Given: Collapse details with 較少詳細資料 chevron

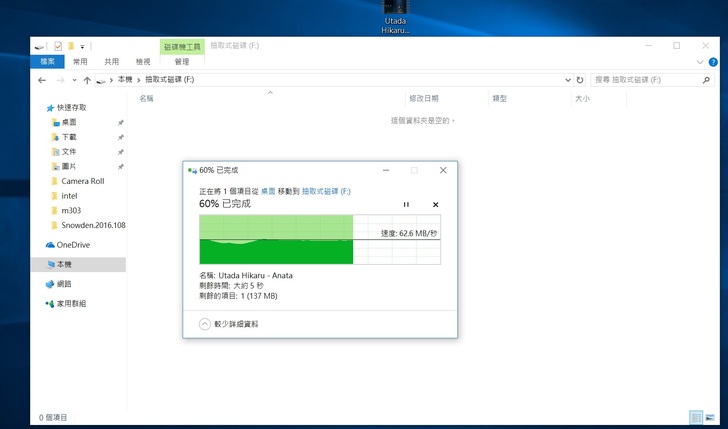Looking at the screenshot, I should [x=205, y=324].
